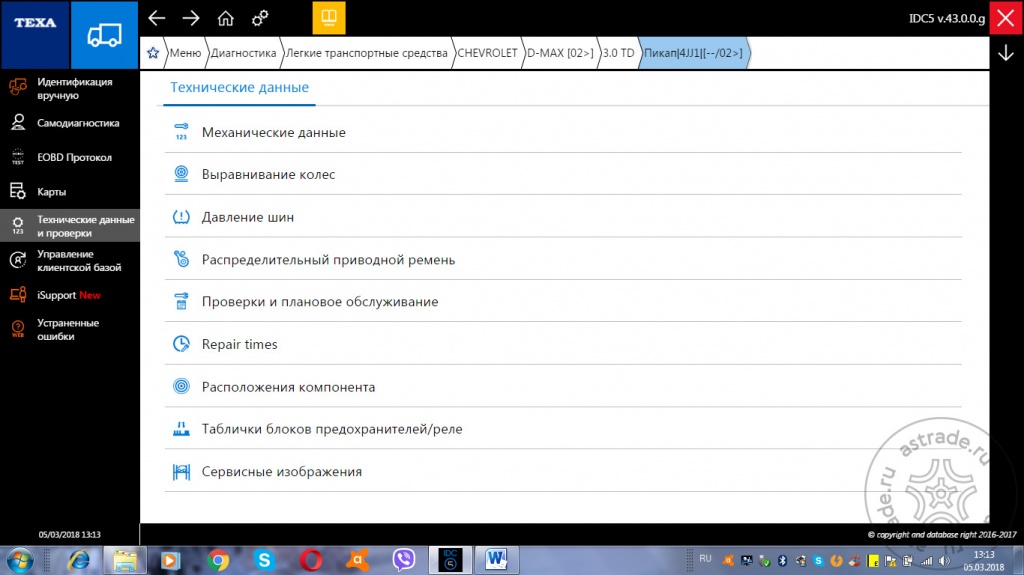Image resolution: width=1024 pixels, height=575 pixels.
Task: Open Repair times
Action: pyautogui.click(x=563, y=344)
